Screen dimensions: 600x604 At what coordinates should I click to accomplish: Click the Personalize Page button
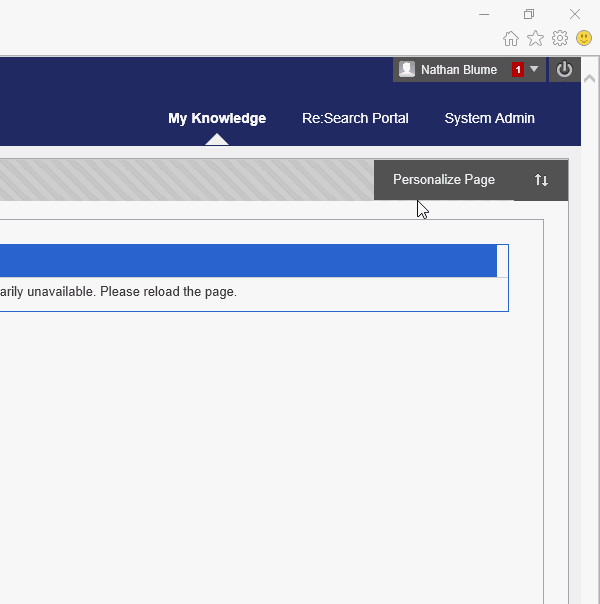coord(444,180)
